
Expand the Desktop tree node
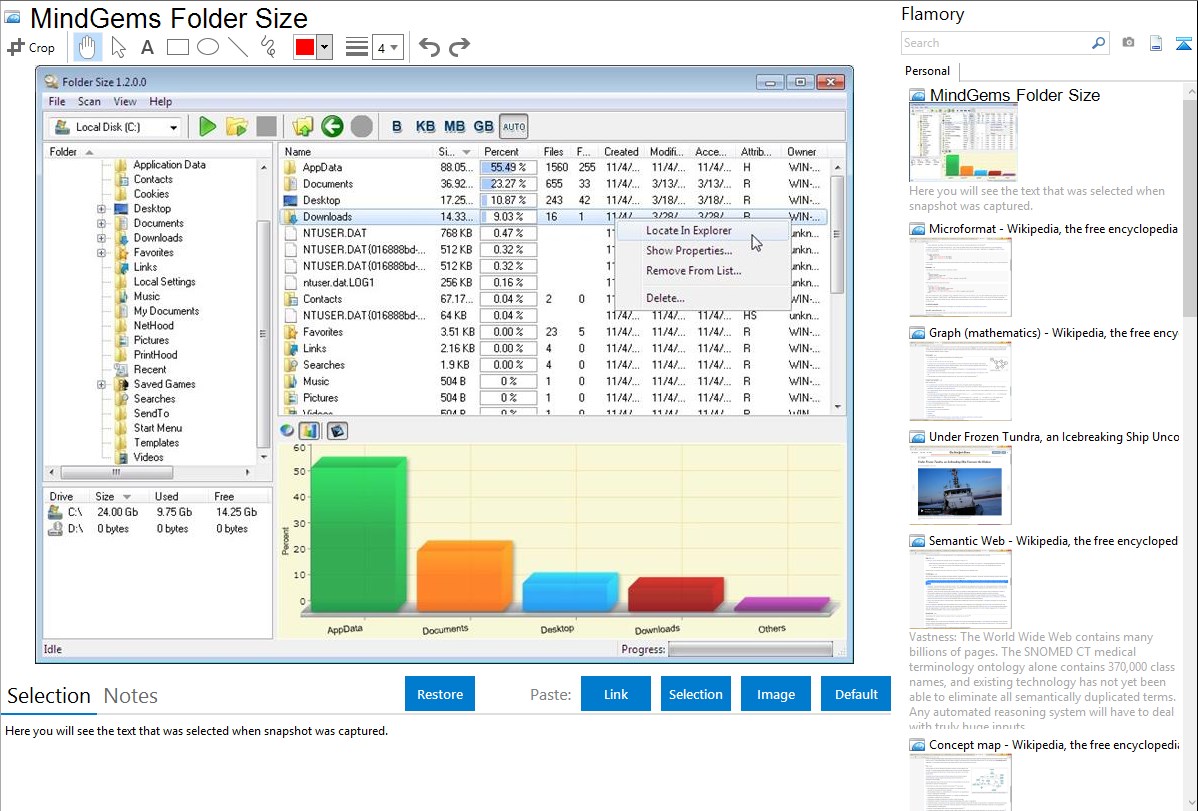point(101,209)
